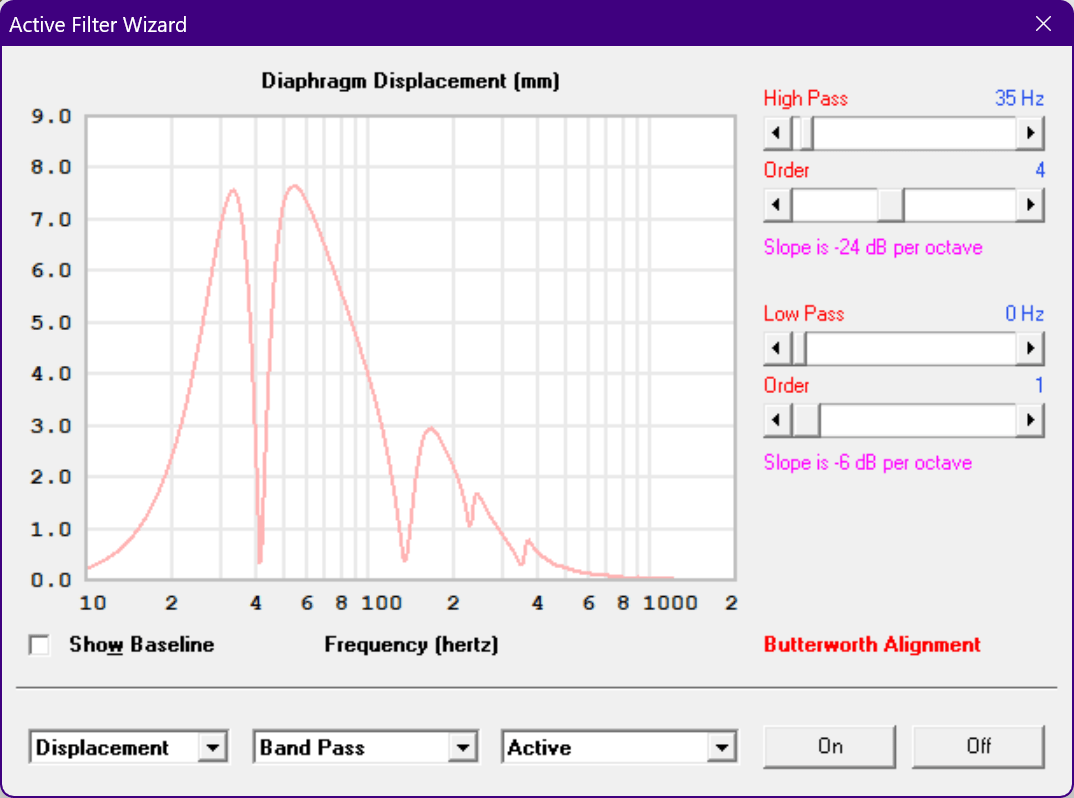The image size is (1074, 798).
Task: Open the Band Pass filter type dropdown
Action: (x=463, y=747)
